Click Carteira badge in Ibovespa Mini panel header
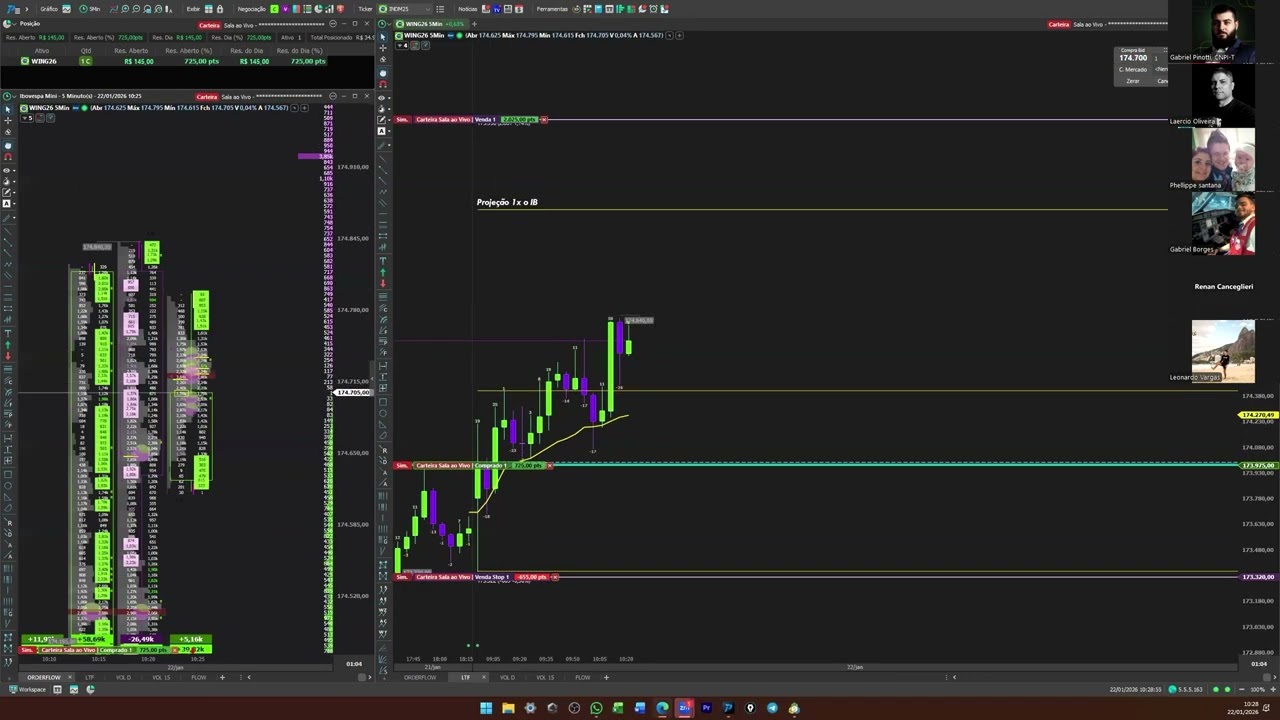Image resolution: width=1280 pixels, height=720 pixels. click(x=207, y=97)
